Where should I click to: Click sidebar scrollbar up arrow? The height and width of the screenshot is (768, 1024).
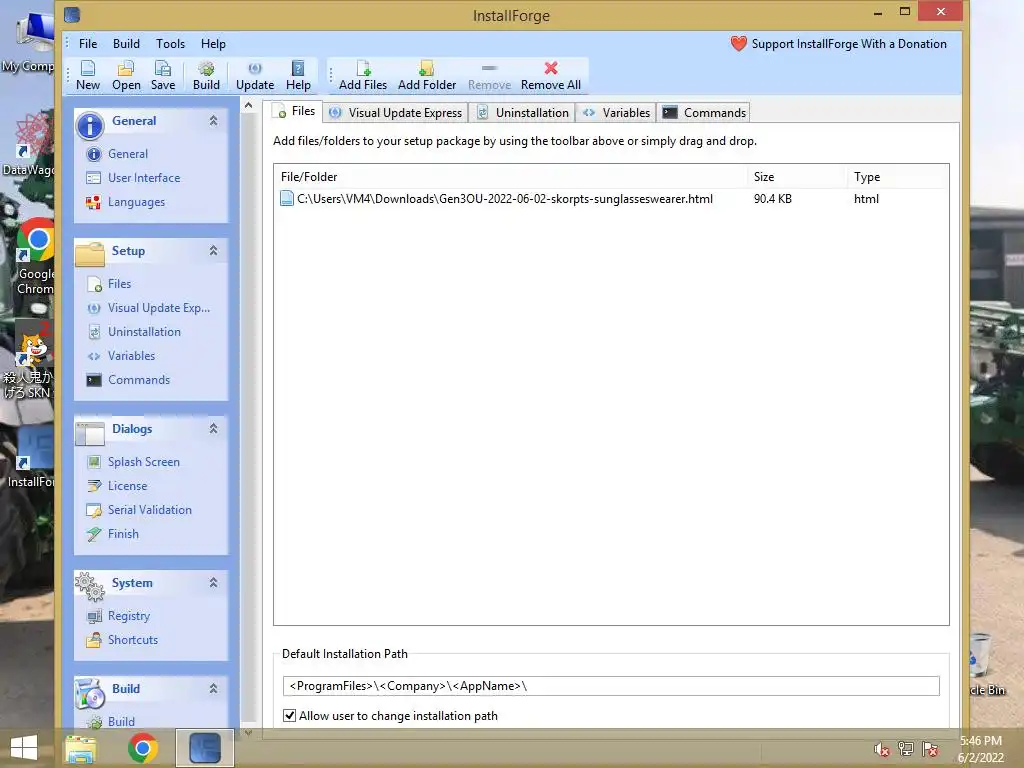(x=248, y=105)
